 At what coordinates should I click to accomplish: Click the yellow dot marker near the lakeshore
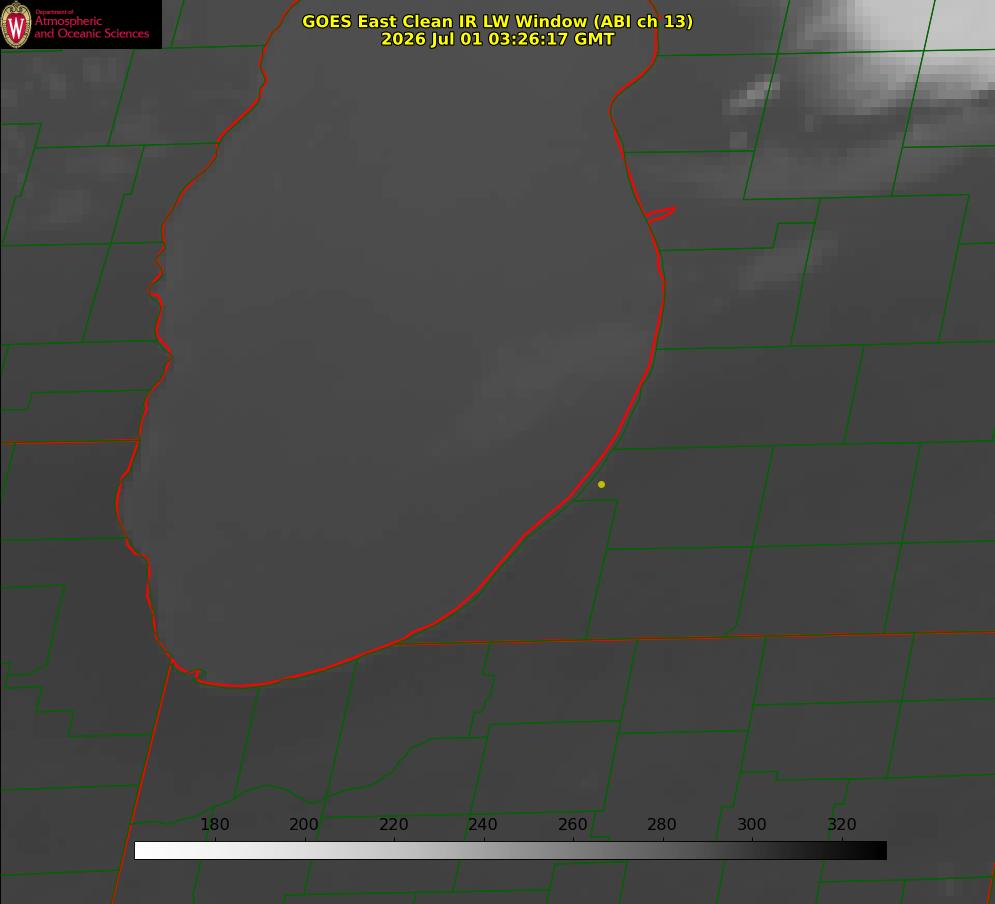click(601, 484)
